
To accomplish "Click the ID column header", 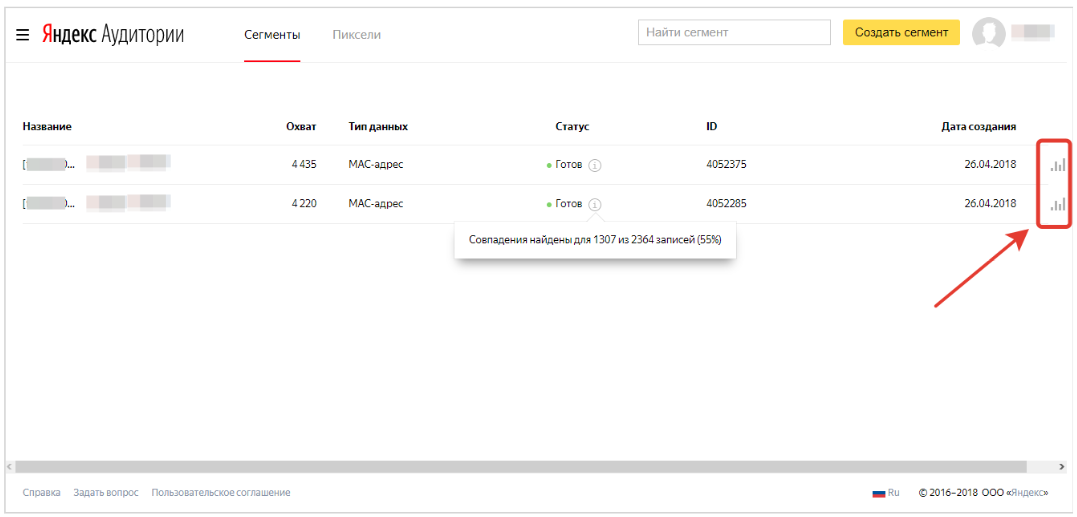I will 712,126.
